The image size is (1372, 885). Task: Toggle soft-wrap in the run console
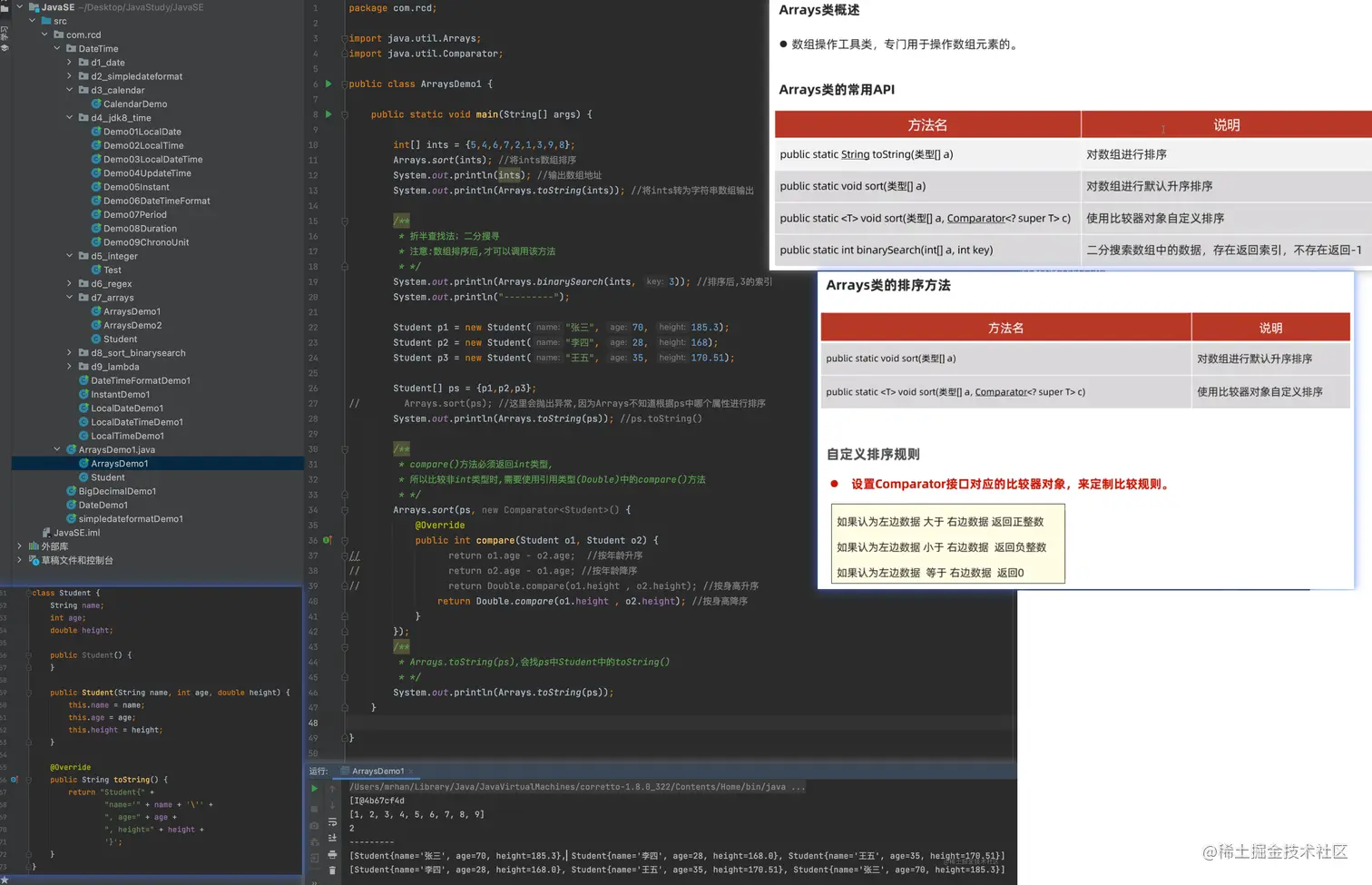click(332, 822)
